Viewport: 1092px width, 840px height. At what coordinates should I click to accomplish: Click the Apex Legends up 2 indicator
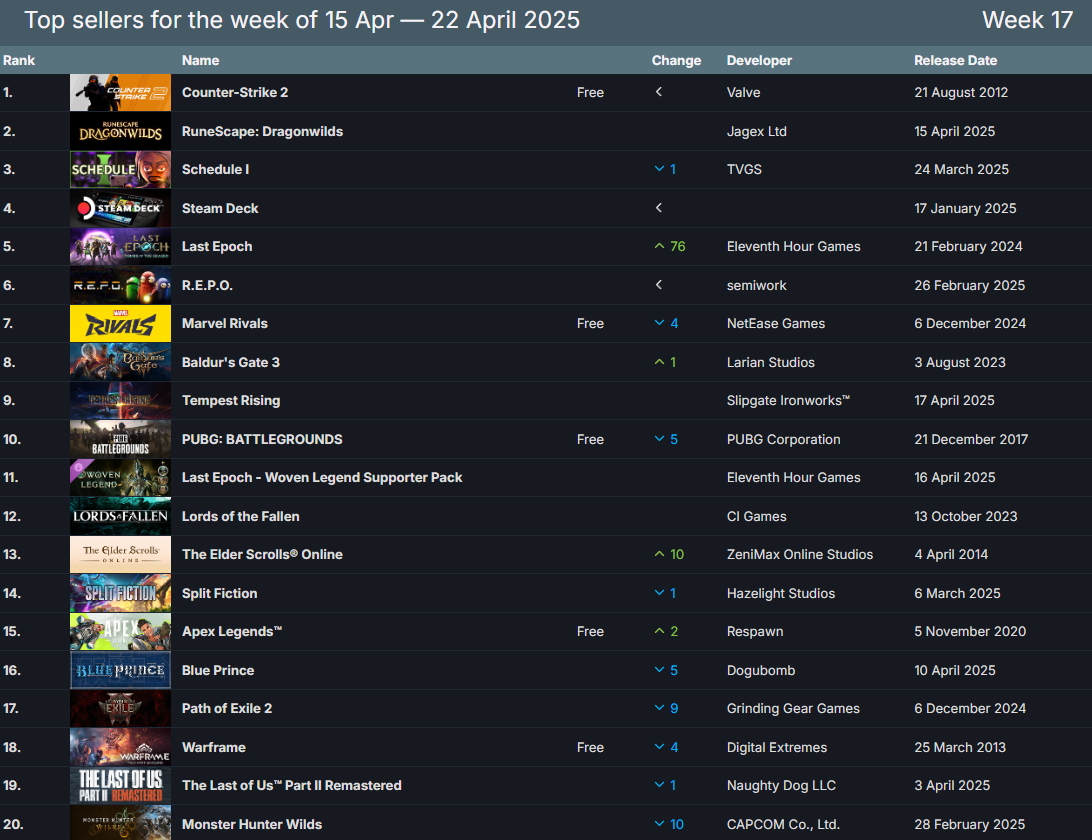[x=666, y=632]
